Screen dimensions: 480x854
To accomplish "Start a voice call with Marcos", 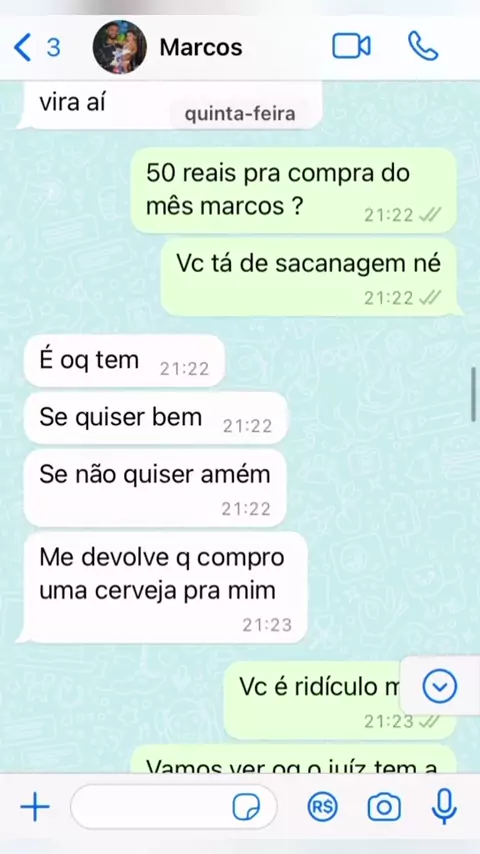I will tap(423, 46).
